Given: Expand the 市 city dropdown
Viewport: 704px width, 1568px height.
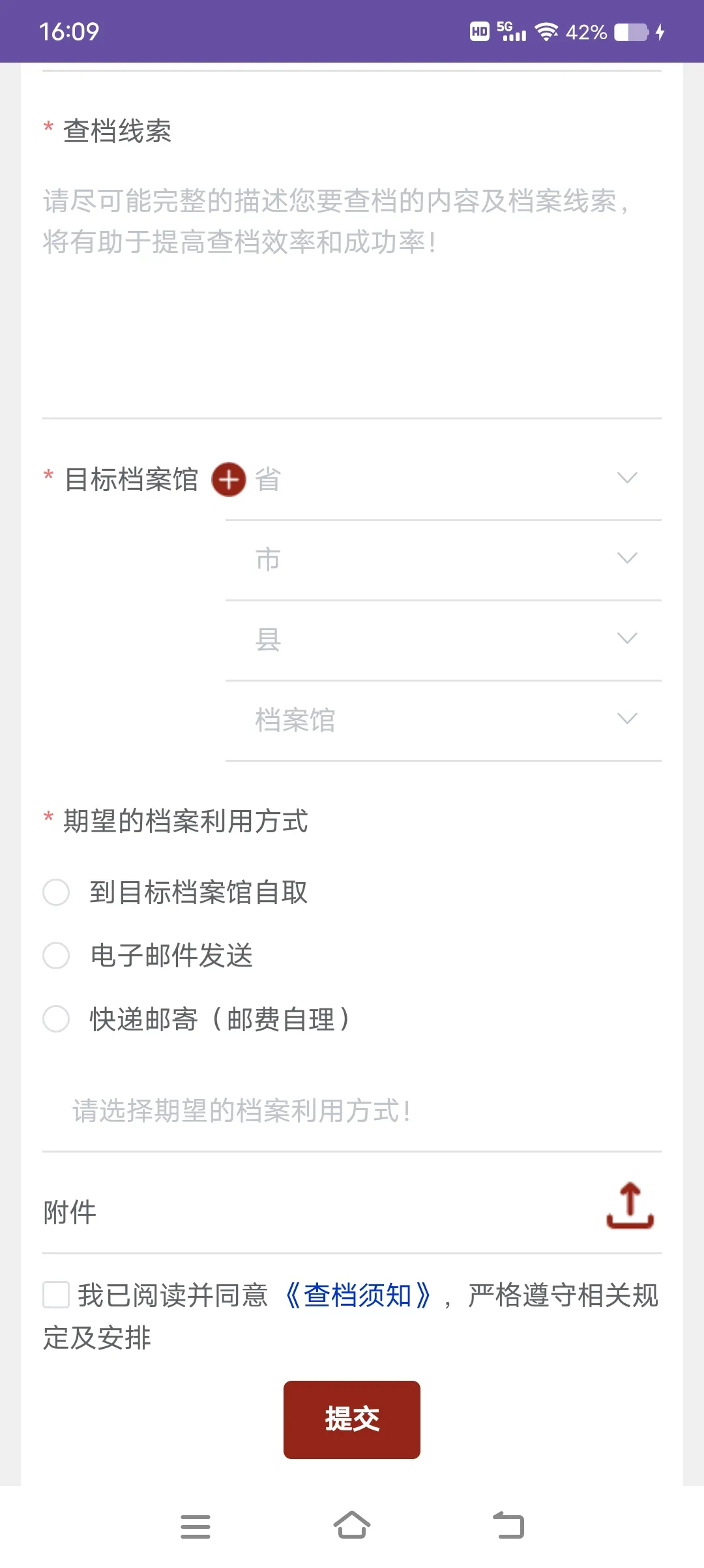Looking at the screenshot, I should [443, 560].
